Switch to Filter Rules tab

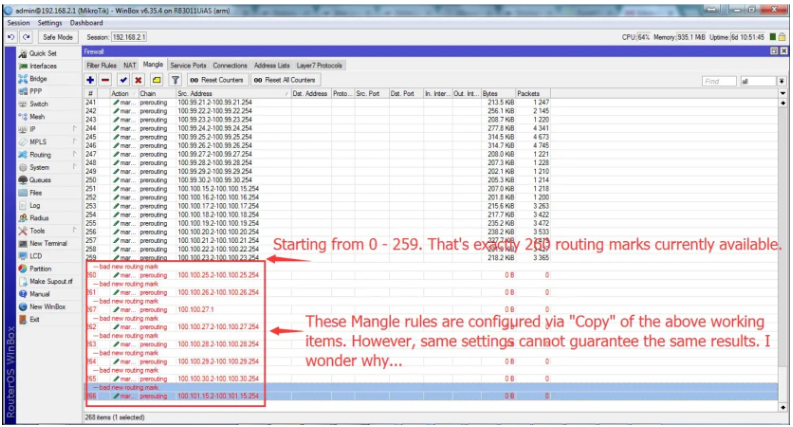(x=101, y=65)
